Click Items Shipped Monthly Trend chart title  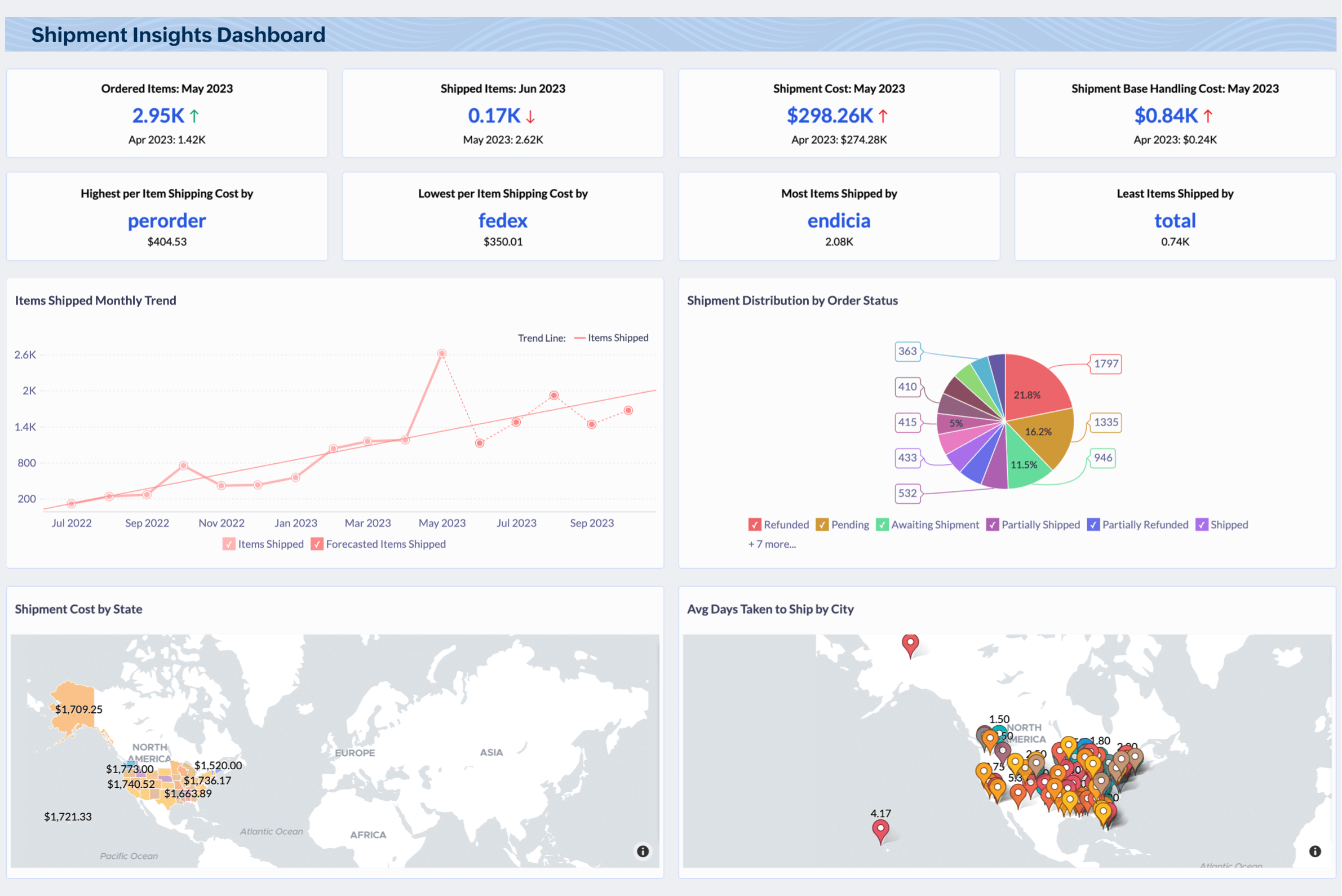click(x=95, y=300)
